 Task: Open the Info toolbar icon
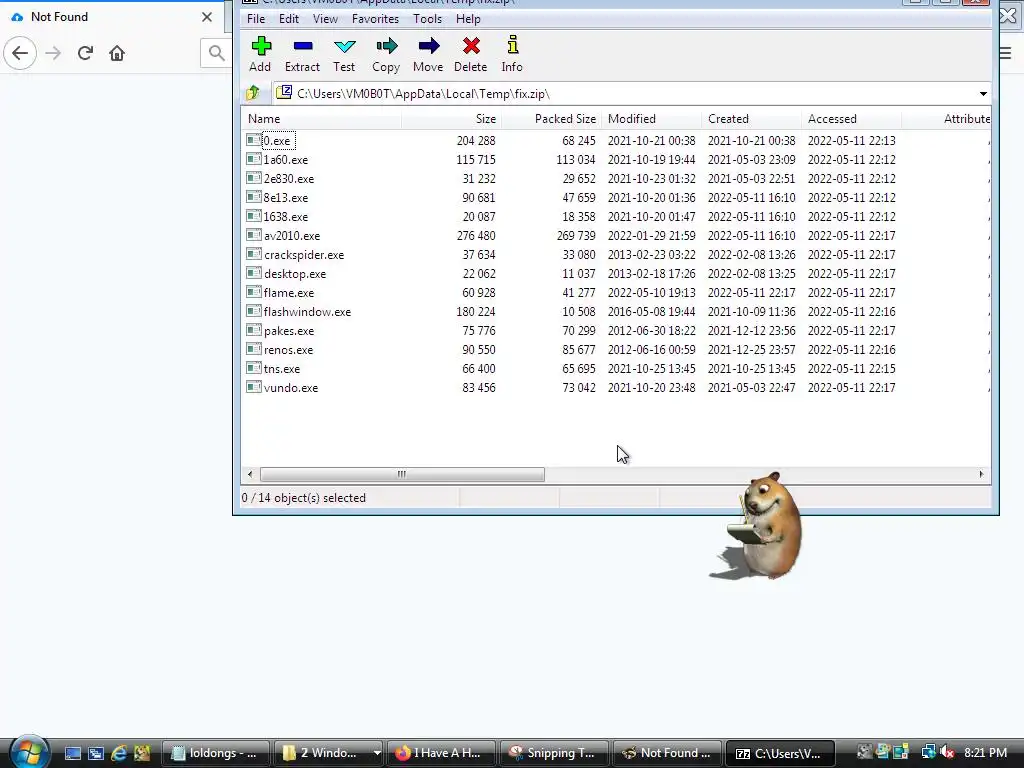click(x=512, y=54)
